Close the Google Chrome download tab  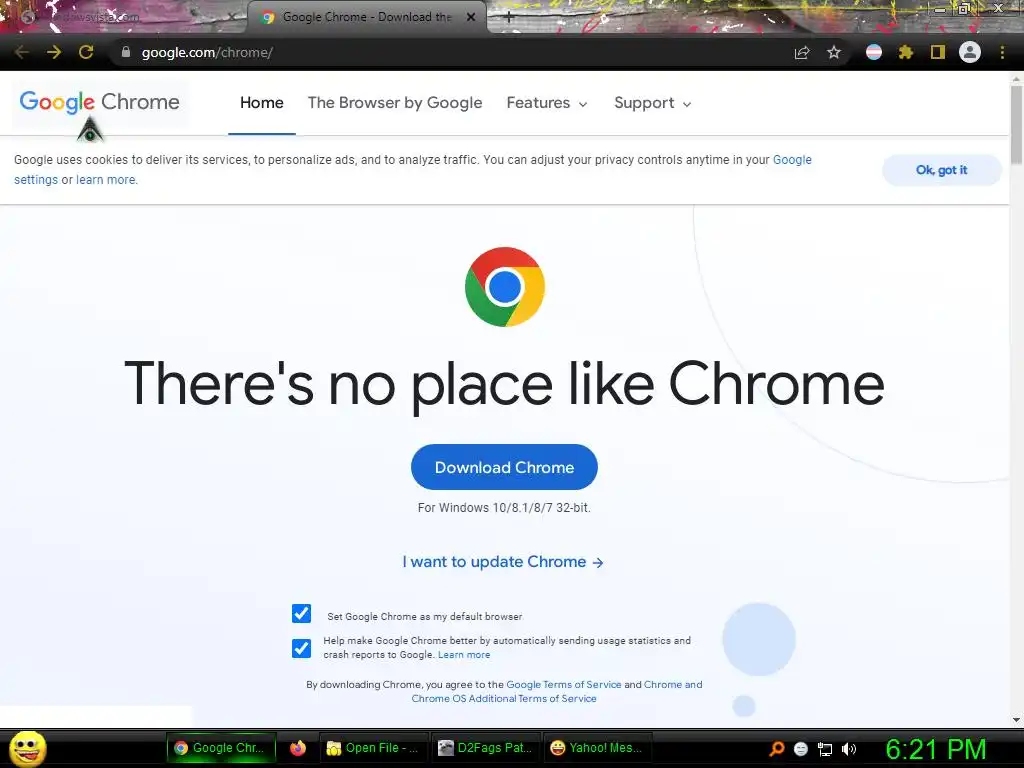tap(470, 18)
